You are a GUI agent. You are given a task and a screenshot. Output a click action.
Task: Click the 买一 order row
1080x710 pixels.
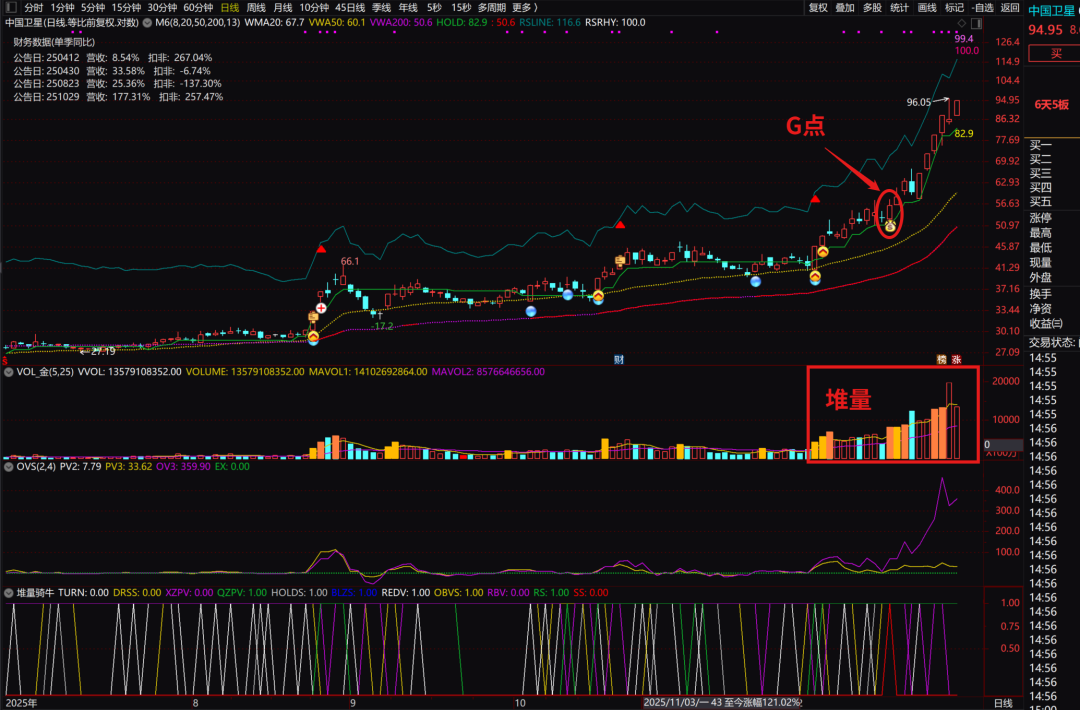point(1041,145)
